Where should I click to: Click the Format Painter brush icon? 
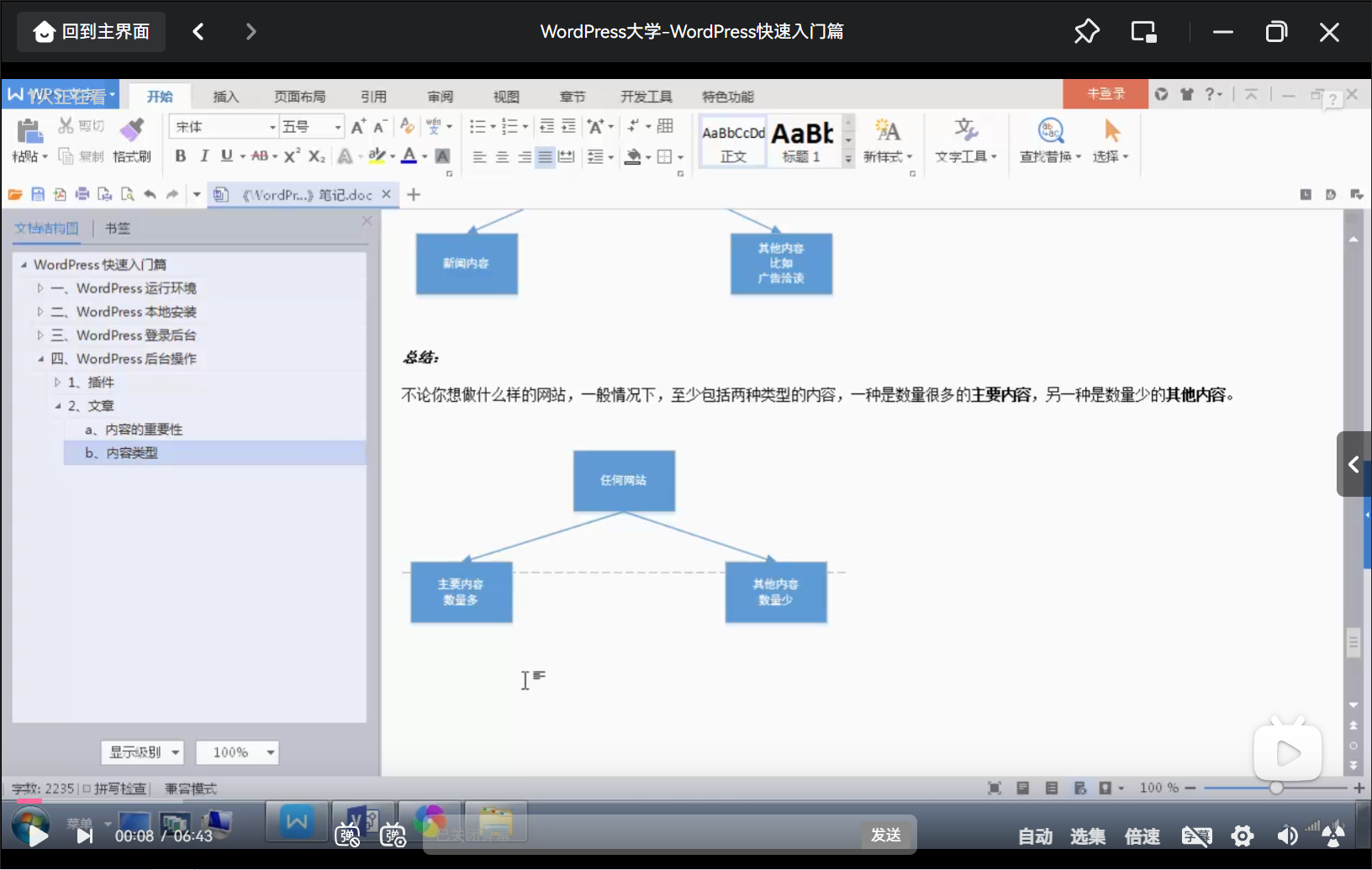tap(132, 130)
